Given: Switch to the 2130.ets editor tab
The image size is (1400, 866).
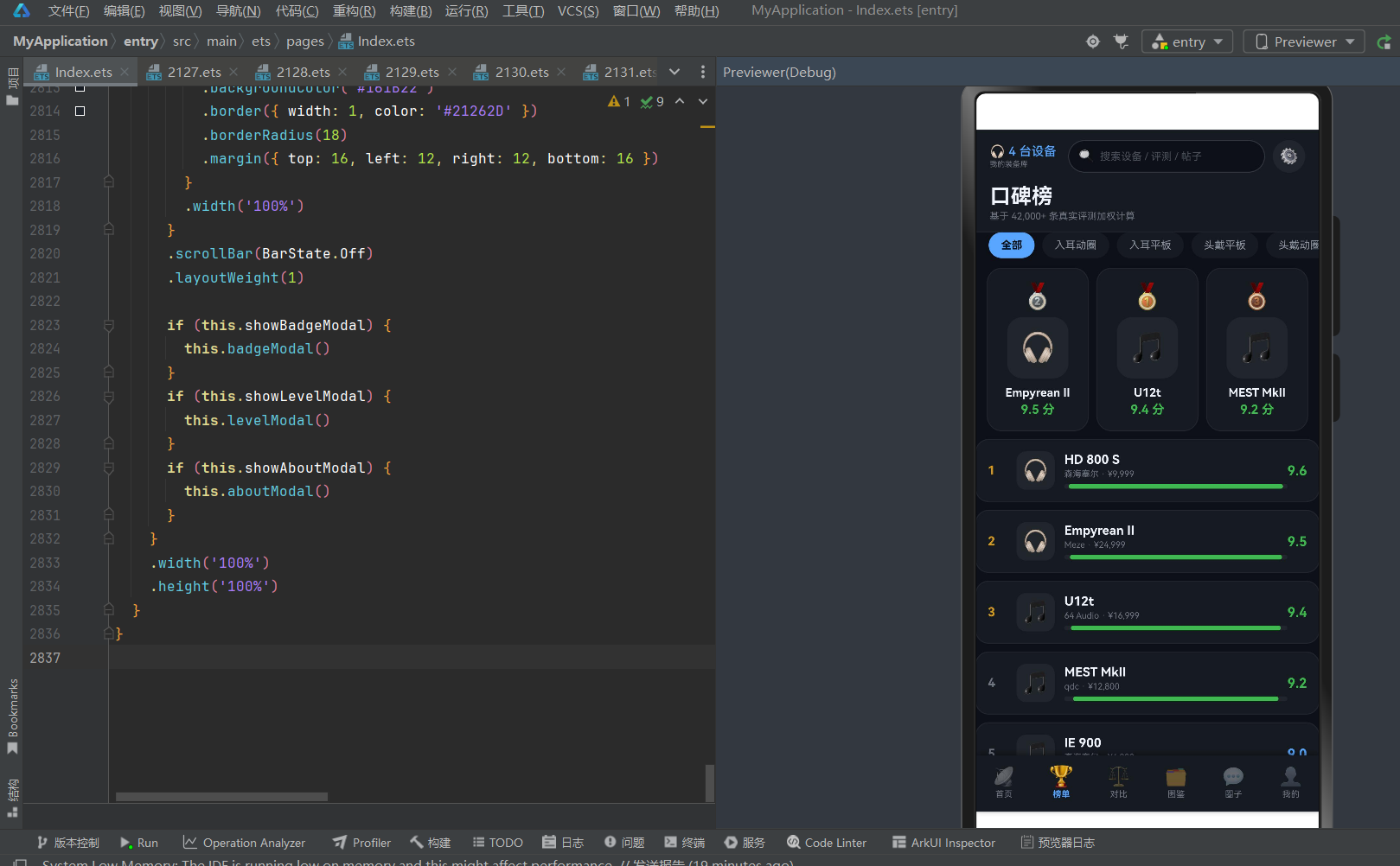Looking at the screenshot, I should (522, 72).
